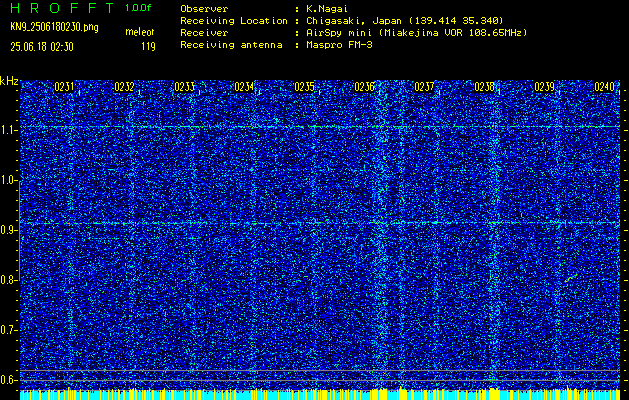Click the kHz axis unit label
The image size is (629, 400).
pyautogui.click(x=9, y=81)
